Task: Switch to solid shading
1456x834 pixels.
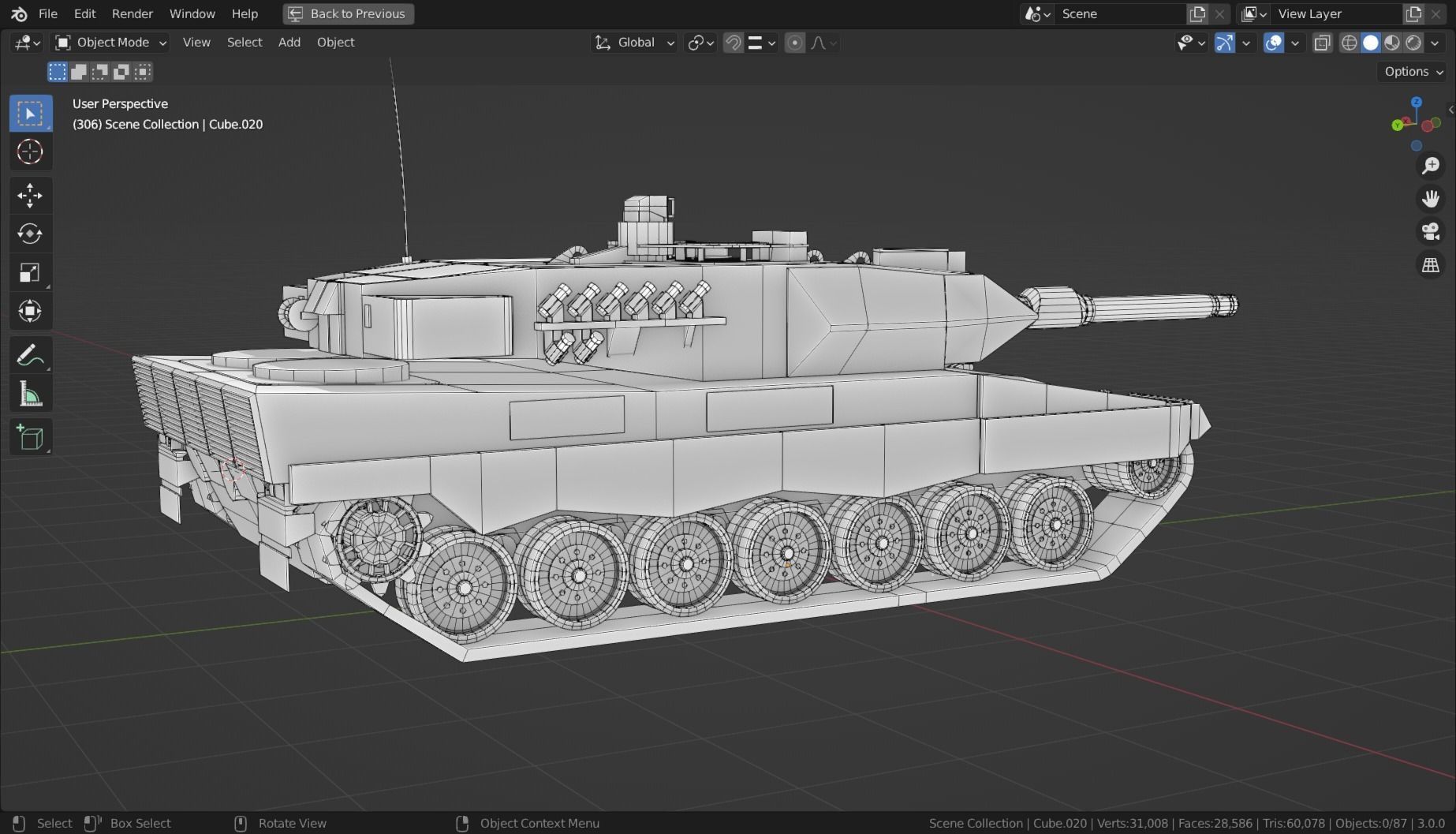Action: 1371,43
